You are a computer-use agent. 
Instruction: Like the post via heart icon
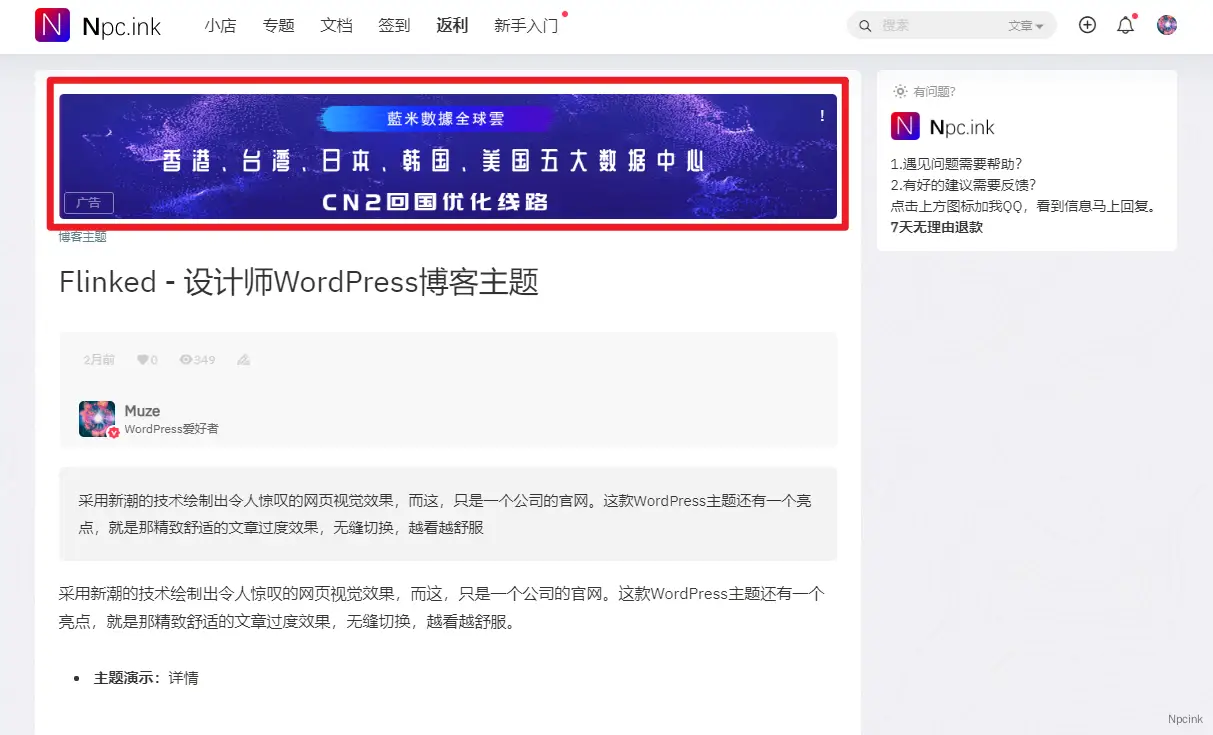pos(143,360)
